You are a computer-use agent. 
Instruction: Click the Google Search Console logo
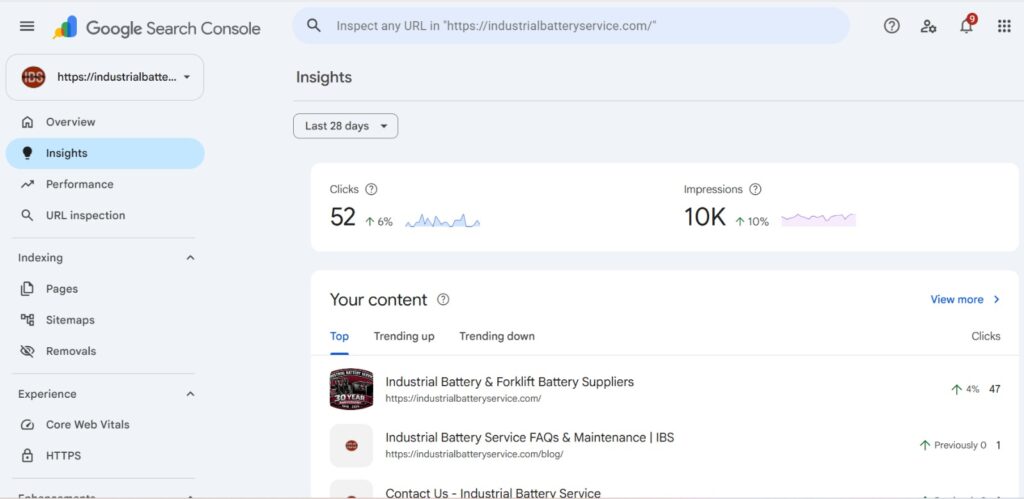click(x=157, y=28)
